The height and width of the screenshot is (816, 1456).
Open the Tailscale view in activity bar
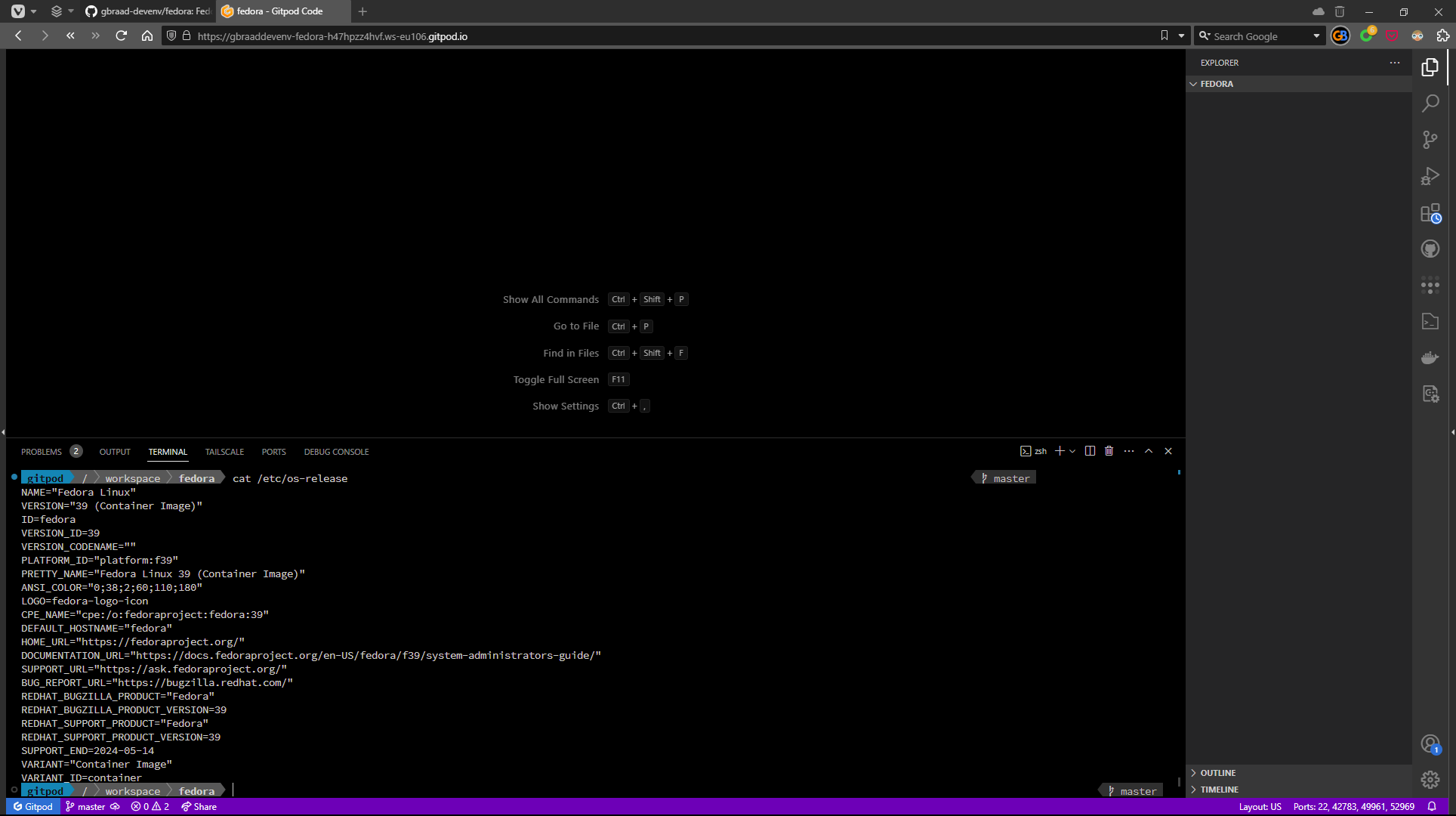tap(1430, 286)
